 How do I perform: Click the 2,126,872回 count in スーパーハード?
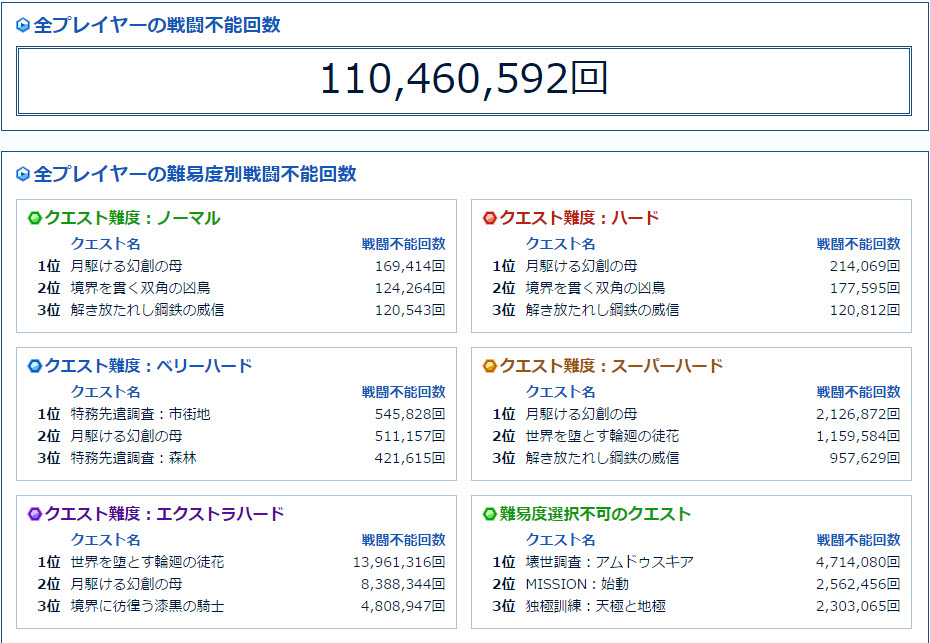858,414
